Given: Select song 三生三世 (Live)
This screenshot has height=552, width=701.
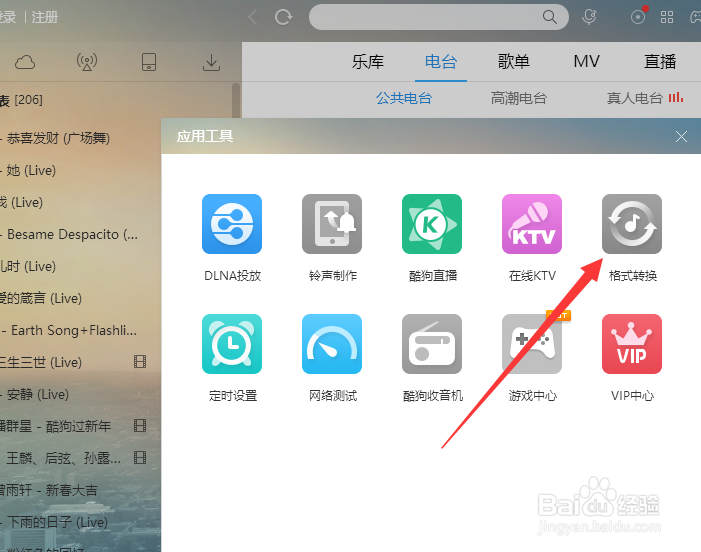Looking at the screenshot, I should (41, 362).
